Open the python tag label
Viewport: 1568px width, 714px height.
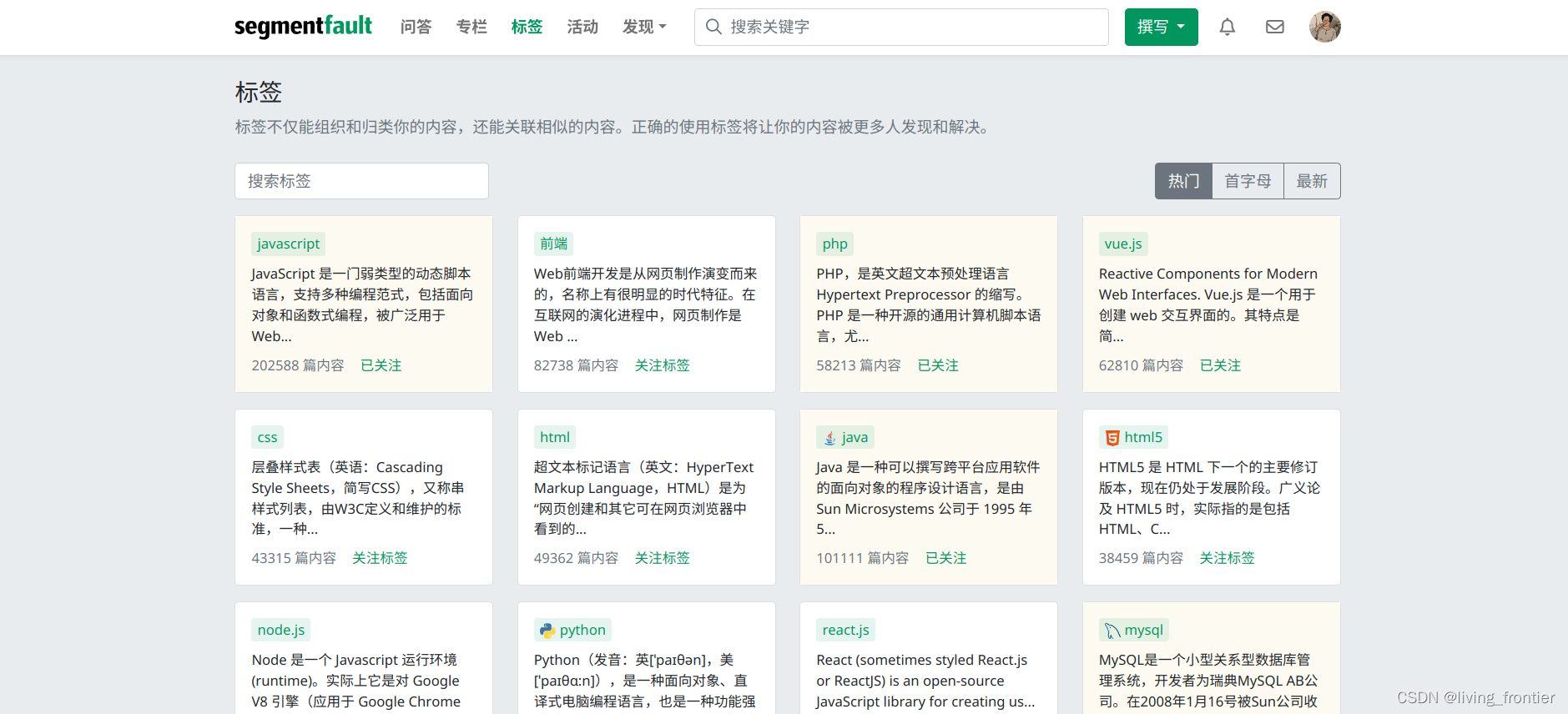[572, 630]
